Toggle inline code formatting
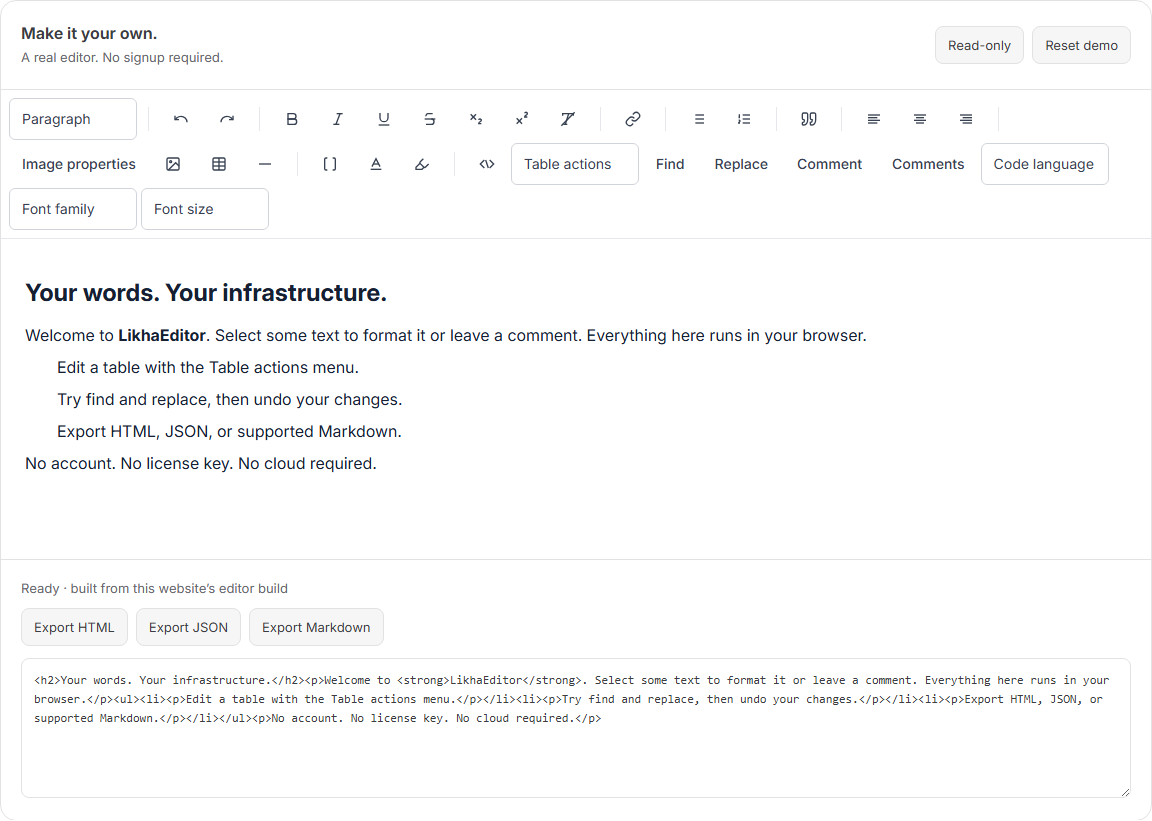This screenshot has height=821, width=1152. (486, 164)
